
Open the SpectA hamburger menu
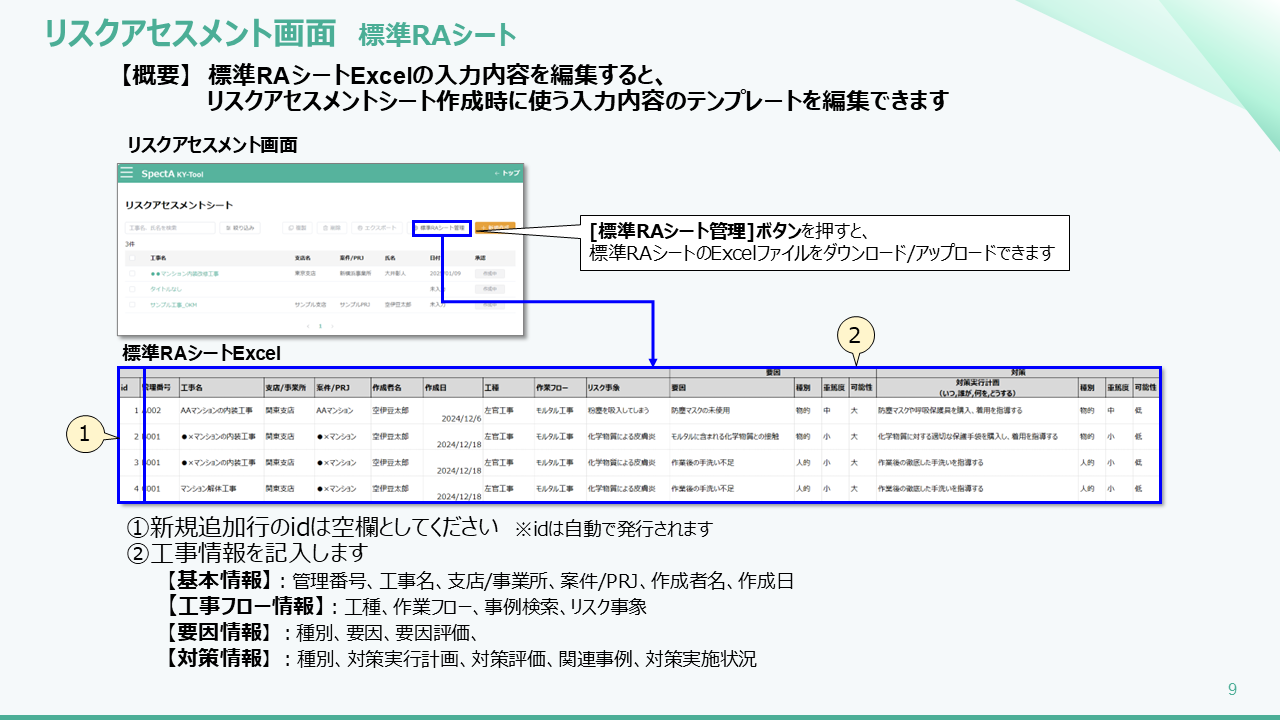[126, 173]
